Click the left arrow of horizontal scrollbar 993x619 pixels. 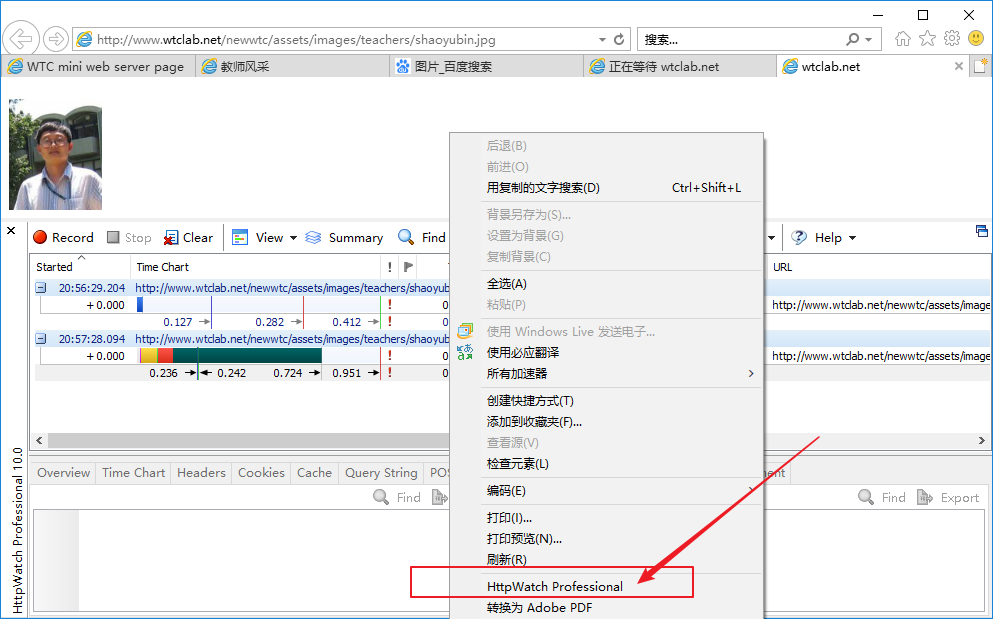click(39, 440)
